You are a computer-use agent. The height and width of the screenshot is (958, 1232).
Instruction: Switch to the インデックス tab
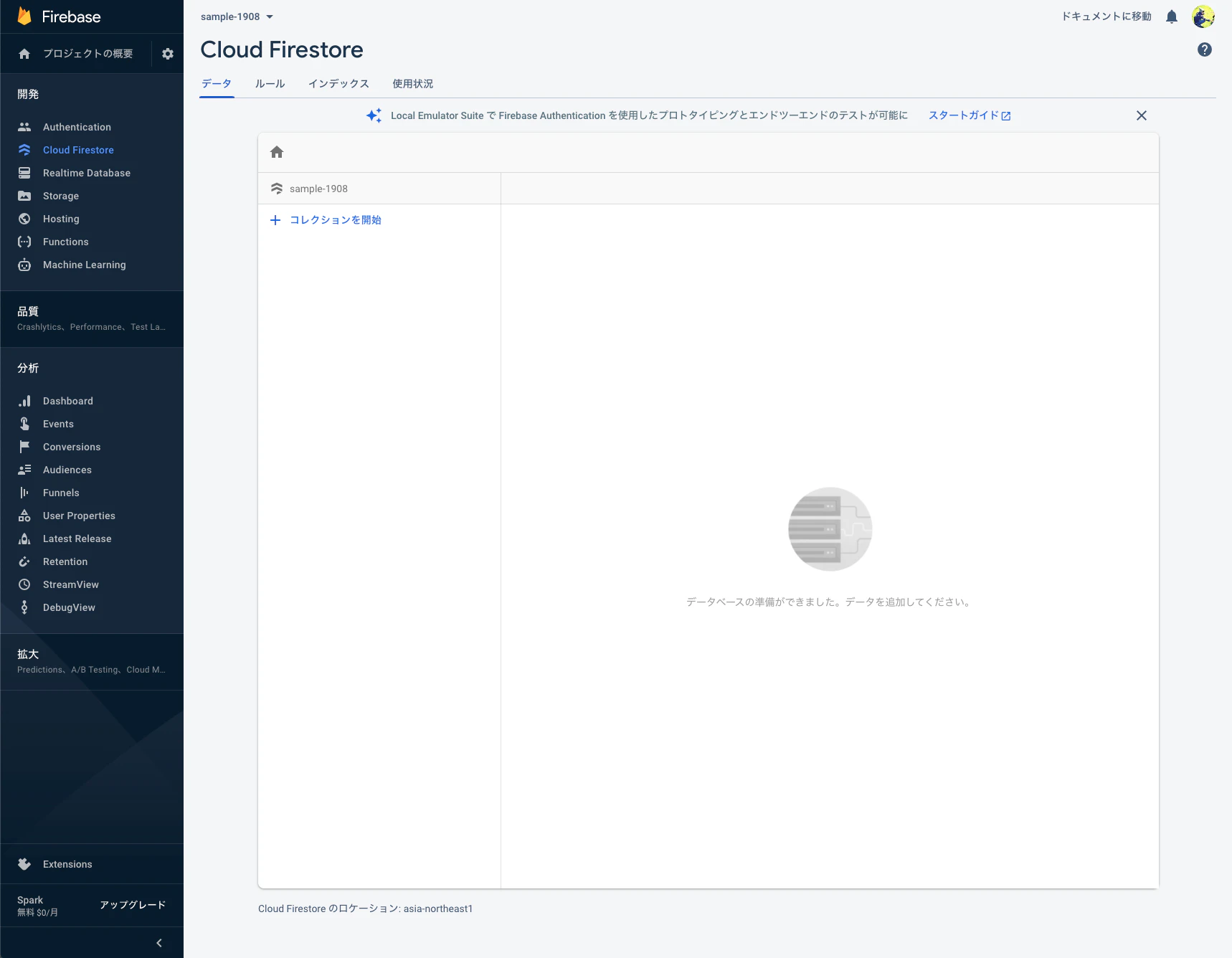(x=338, y=84)
